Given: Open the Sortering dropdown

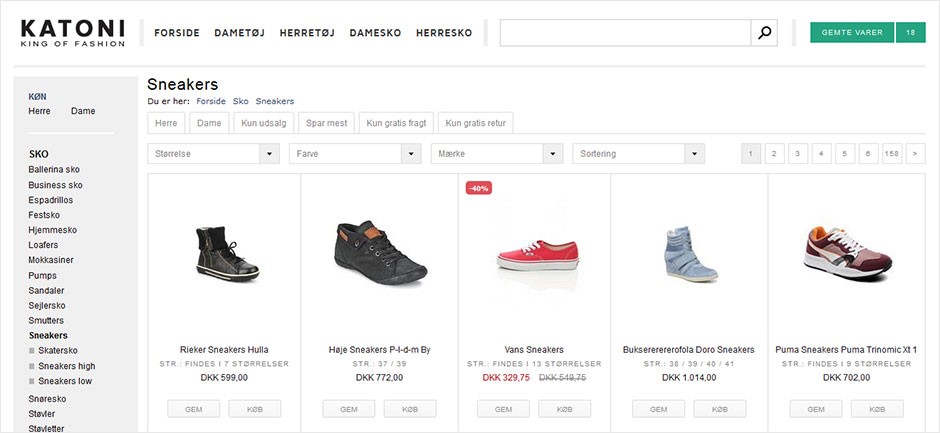Looking at the screenshot, I should tap(639, 154).
